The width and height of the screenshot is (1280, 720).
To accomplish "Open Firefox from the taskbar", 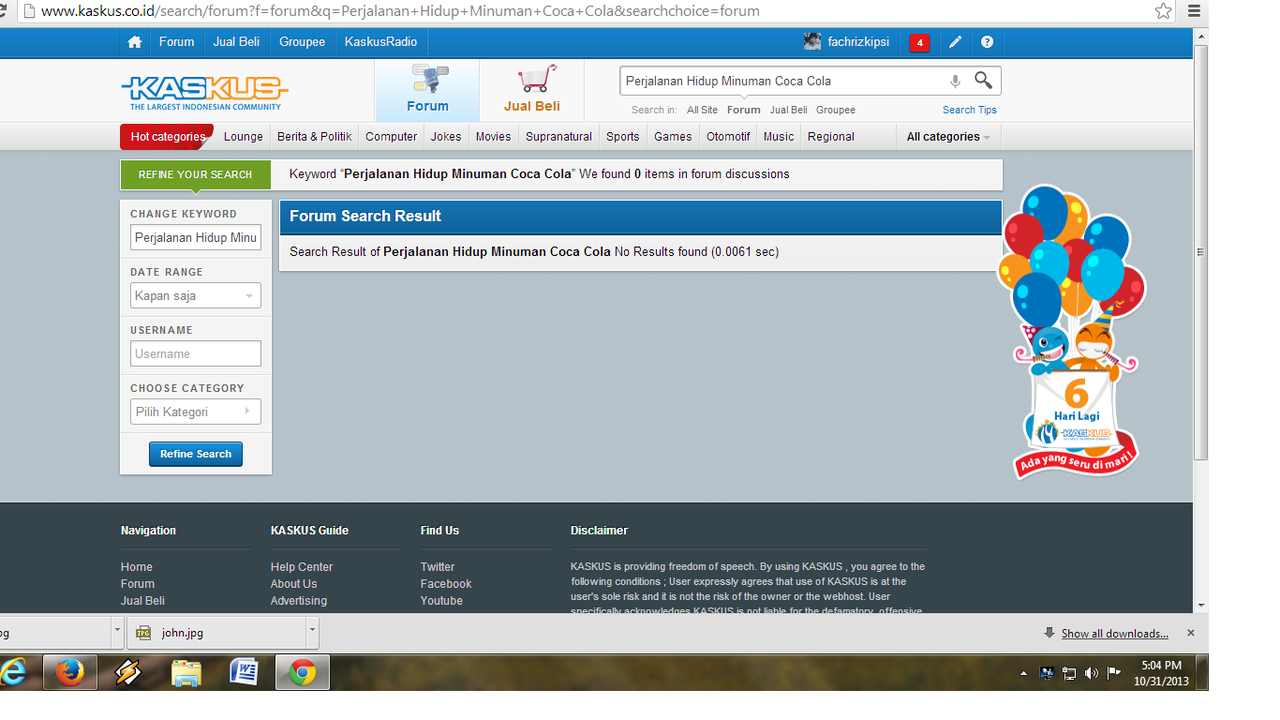I will click(69, 673).
